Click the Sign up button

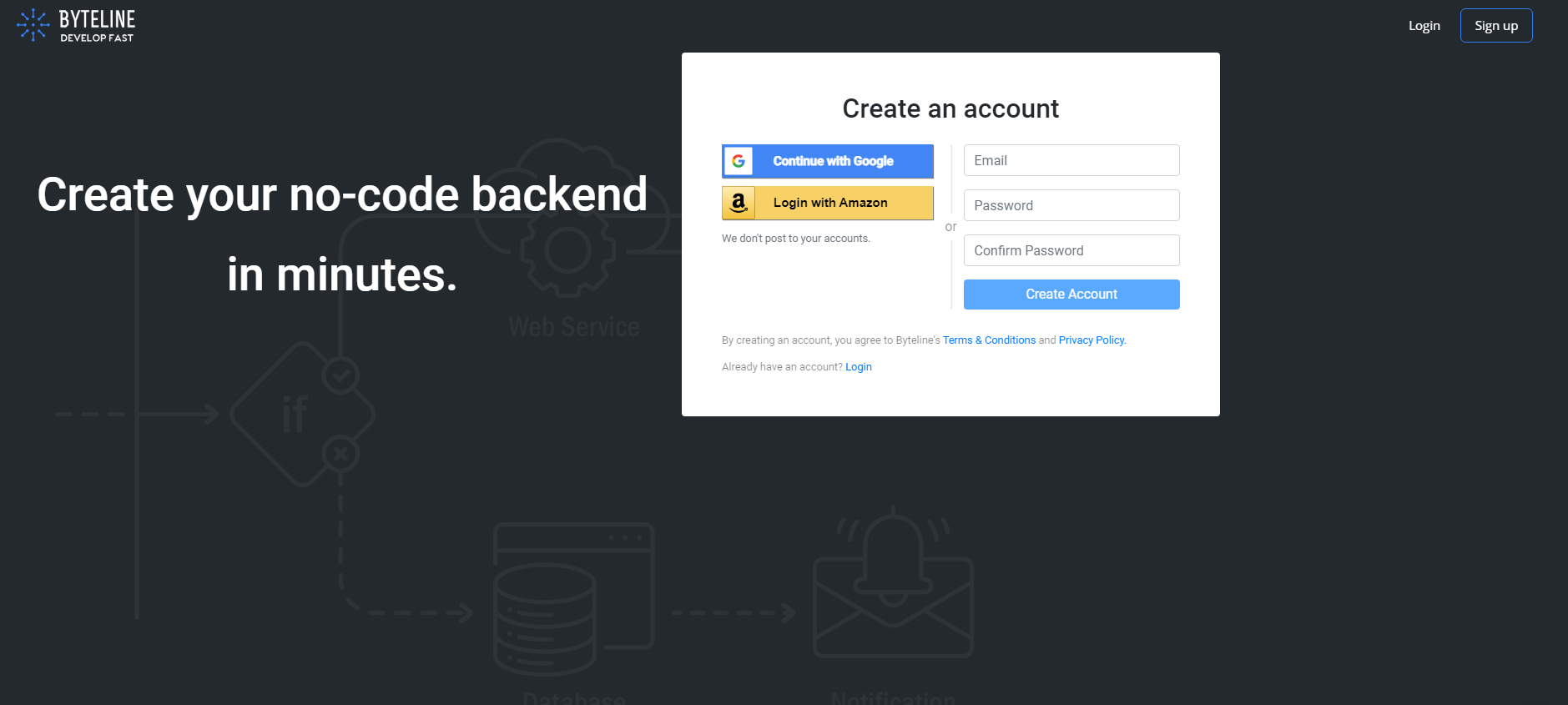(1496, 26)
